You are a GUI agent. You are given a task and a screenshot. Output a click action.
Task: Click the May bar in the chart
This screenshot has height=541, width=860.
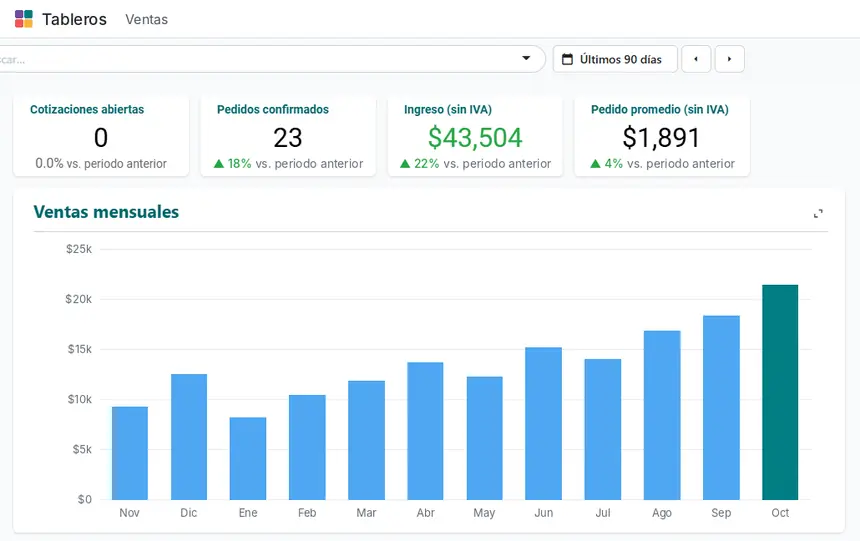pos(485,438)
